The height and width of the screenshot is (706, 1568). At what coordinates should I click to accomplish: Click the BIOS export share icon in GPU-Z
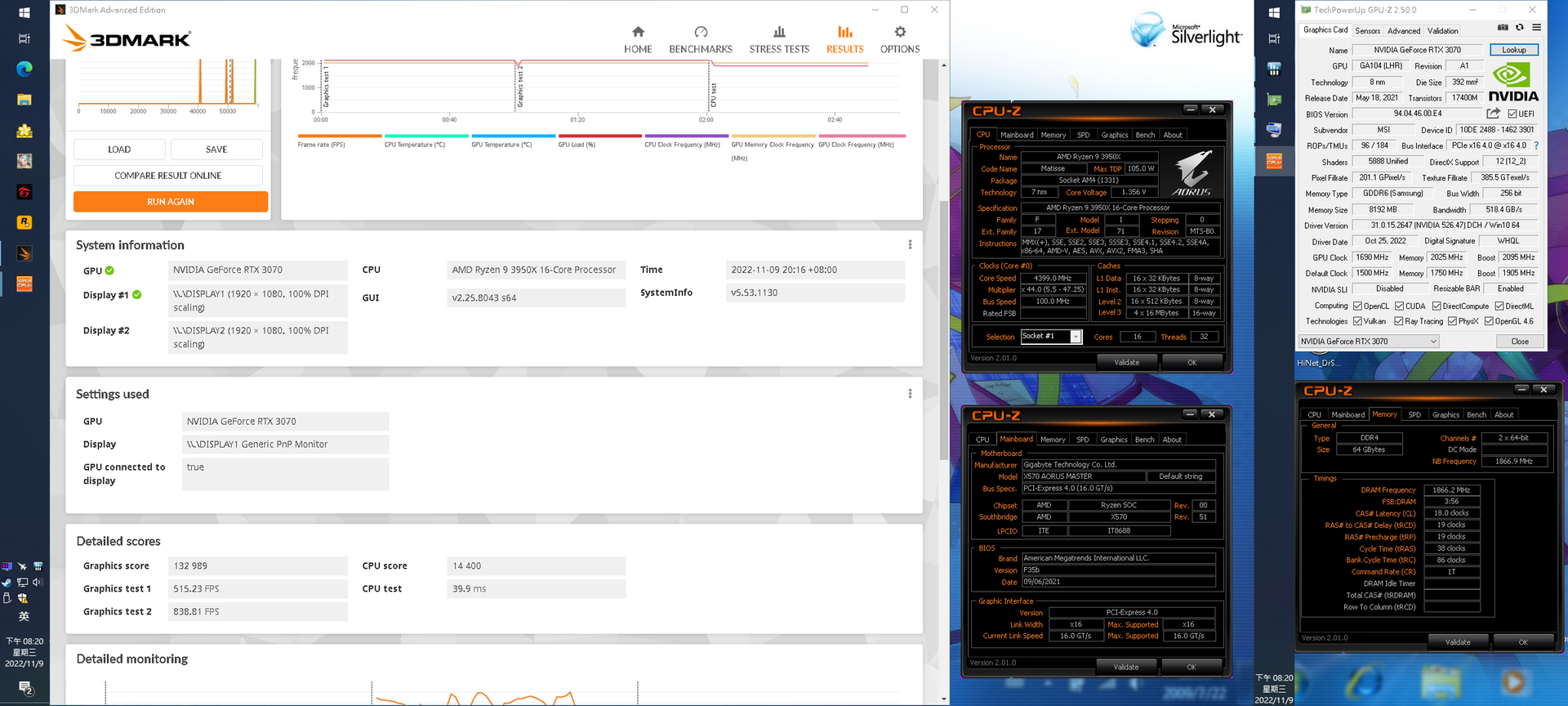(x=1494, y=114)
